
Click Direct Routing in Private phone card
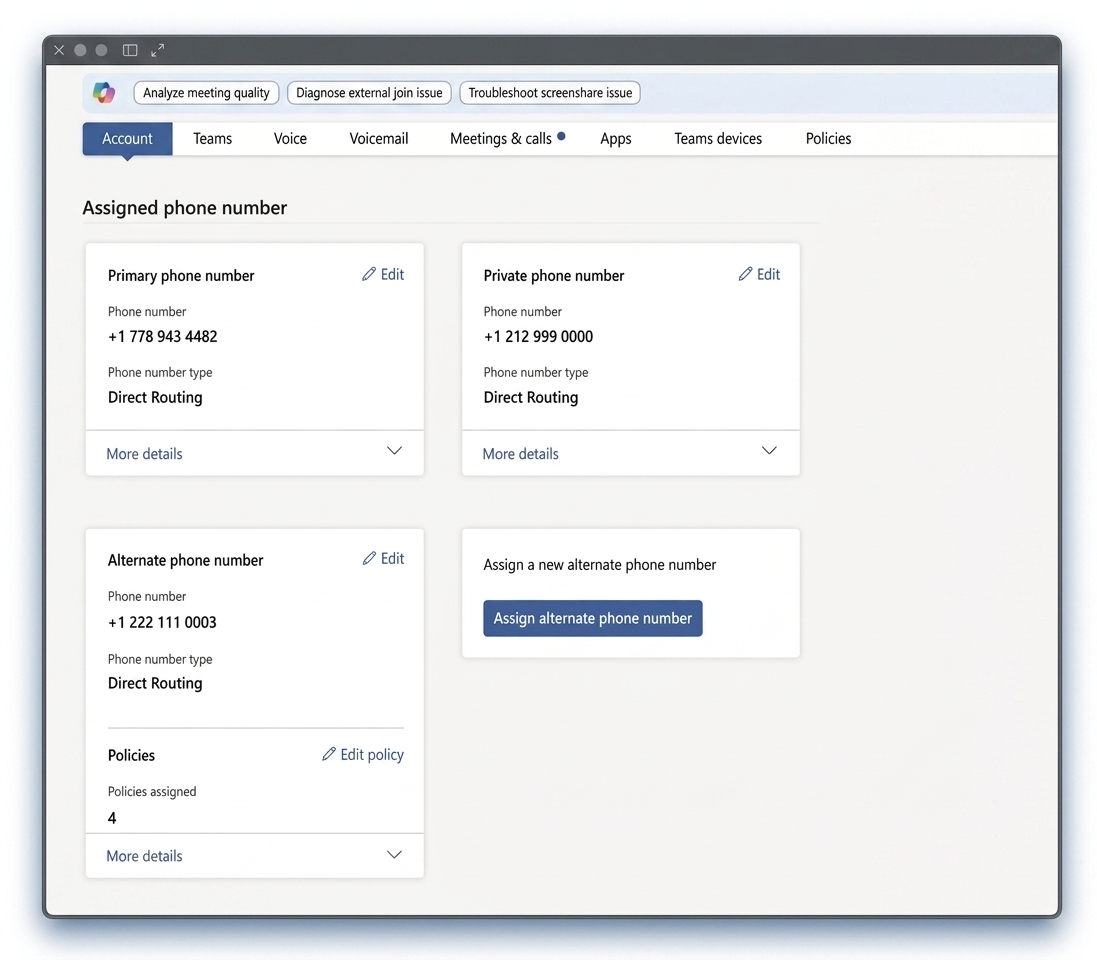531,397
